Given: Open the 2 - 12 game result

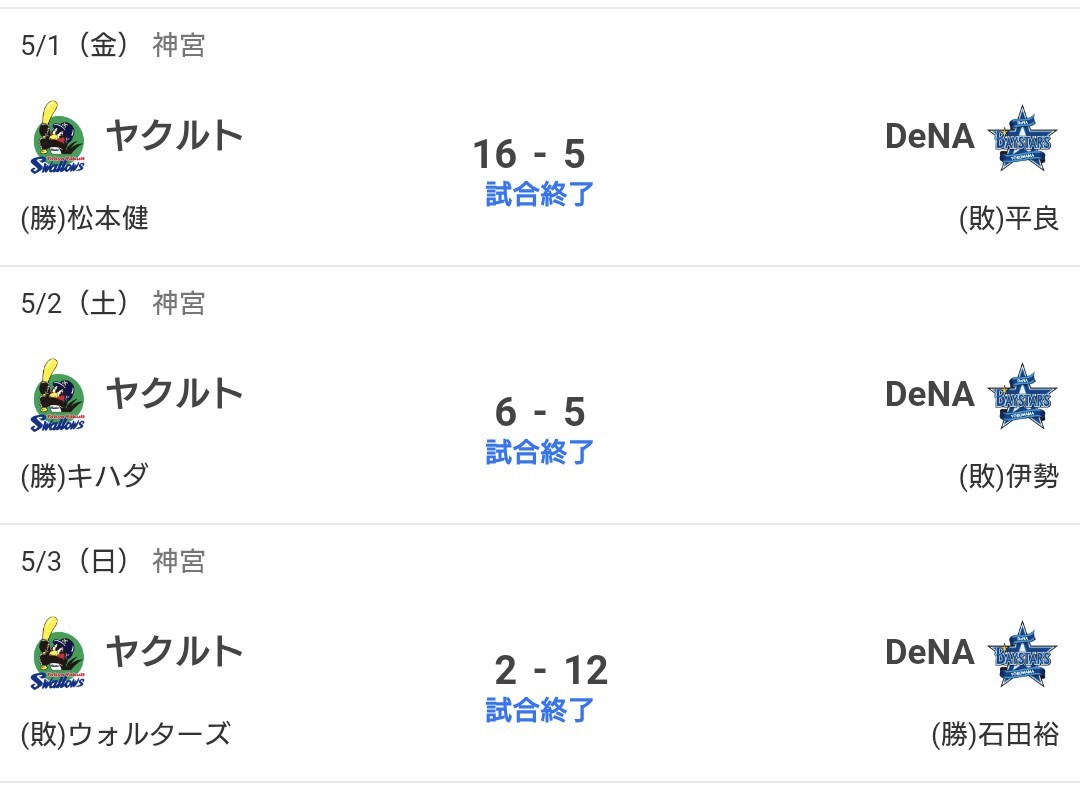Looking at the screenshot, I should [551, 670].
